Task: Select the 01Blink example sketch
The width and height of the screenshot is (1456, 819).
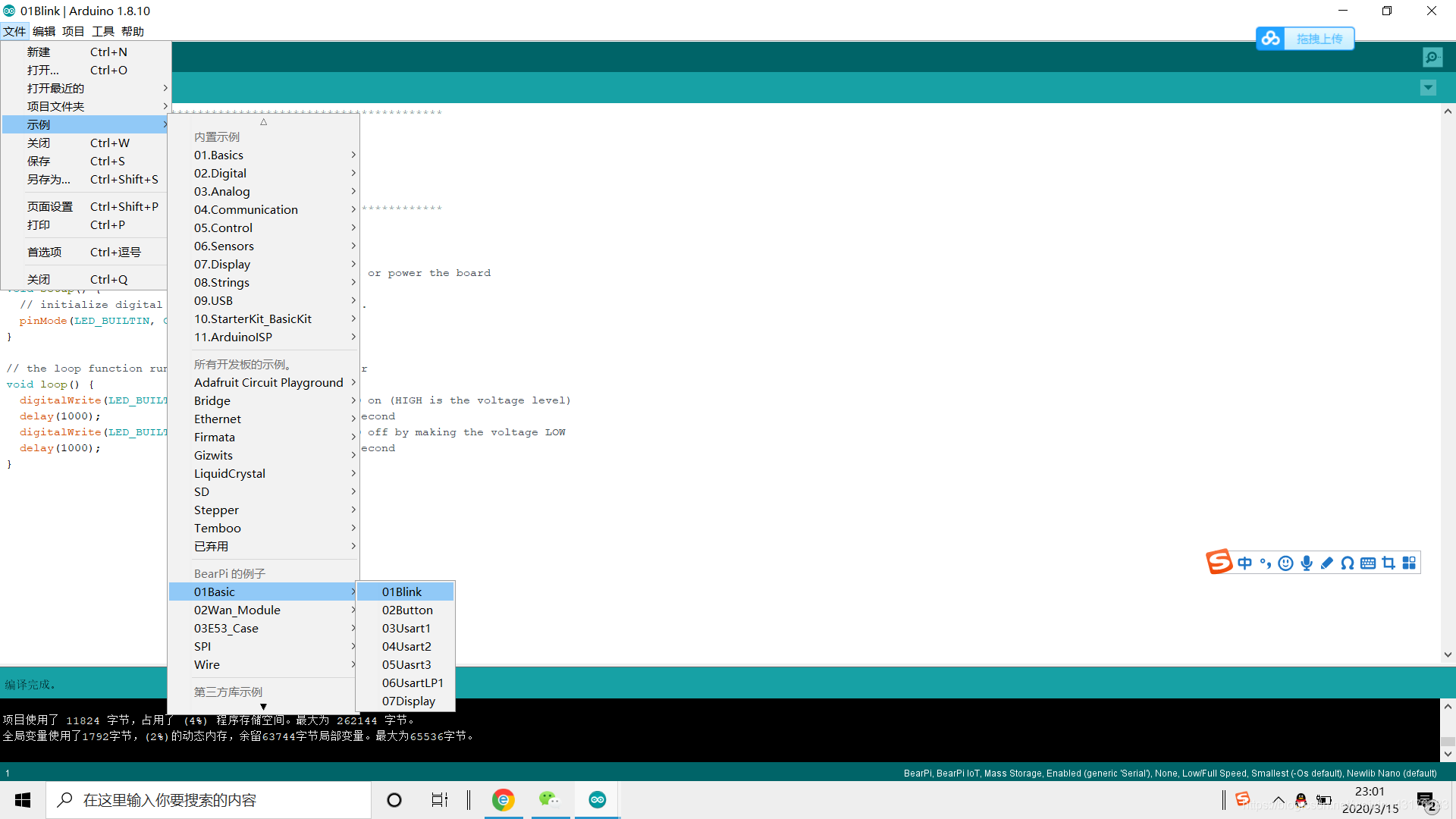Action: pos(401,591)
